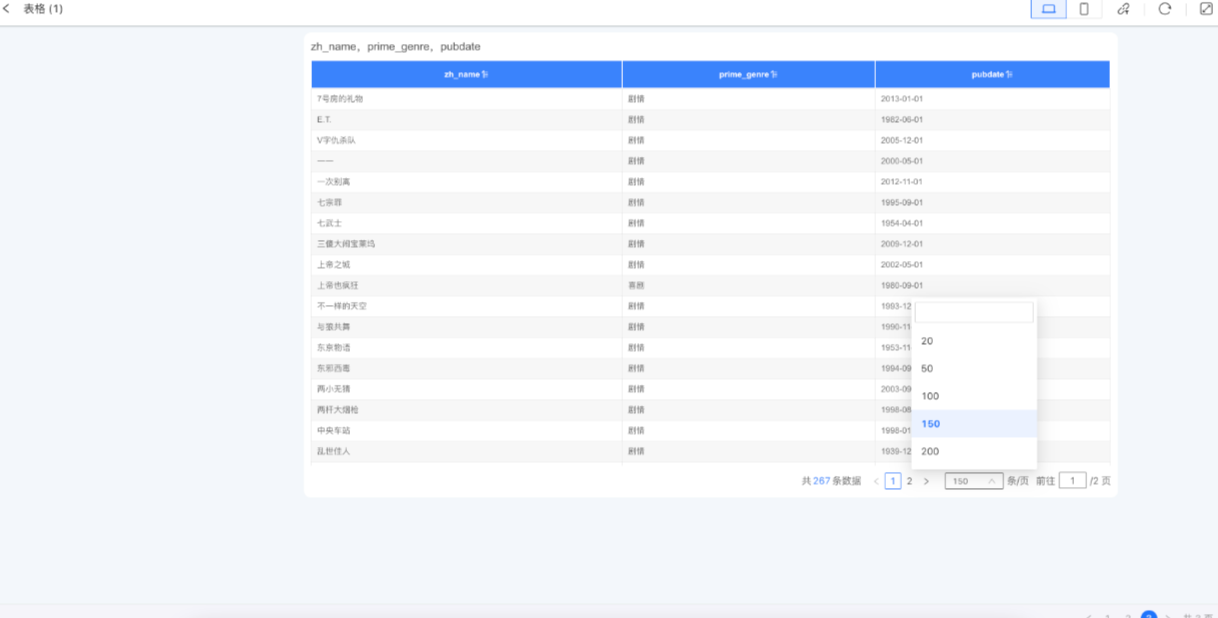Viewport: 1218px width, 618px height.
Task: Click the zh_name, prime_genre, pubdate table title
Action: click(396, 47)
